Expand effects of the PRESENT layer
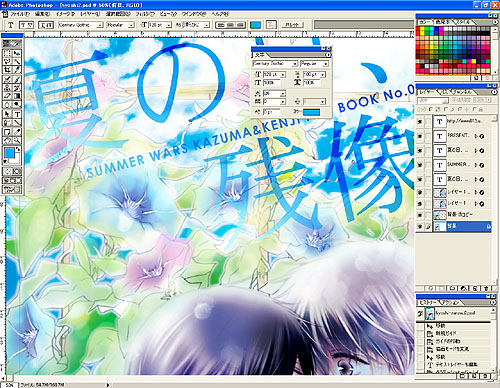 pyautogui.click(x=476, y=136)
